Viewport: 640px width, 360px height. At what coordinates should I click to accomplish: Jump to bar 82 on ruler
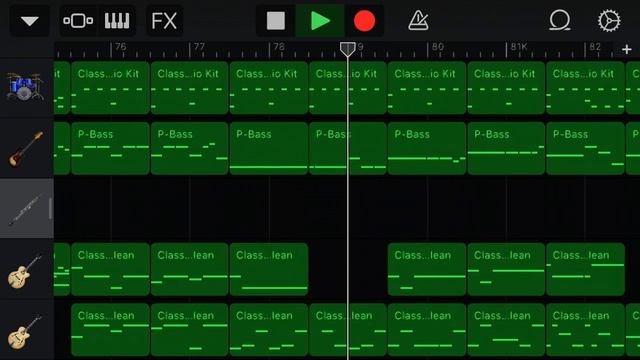pos(595,47)
